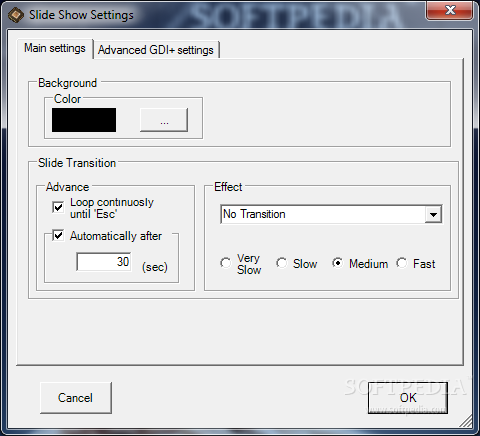Toggle Loop continuously until 'Esc' checkbox
Image resolution: width=480 pixels, height=436 pixels.
click(x=58, y=207)
